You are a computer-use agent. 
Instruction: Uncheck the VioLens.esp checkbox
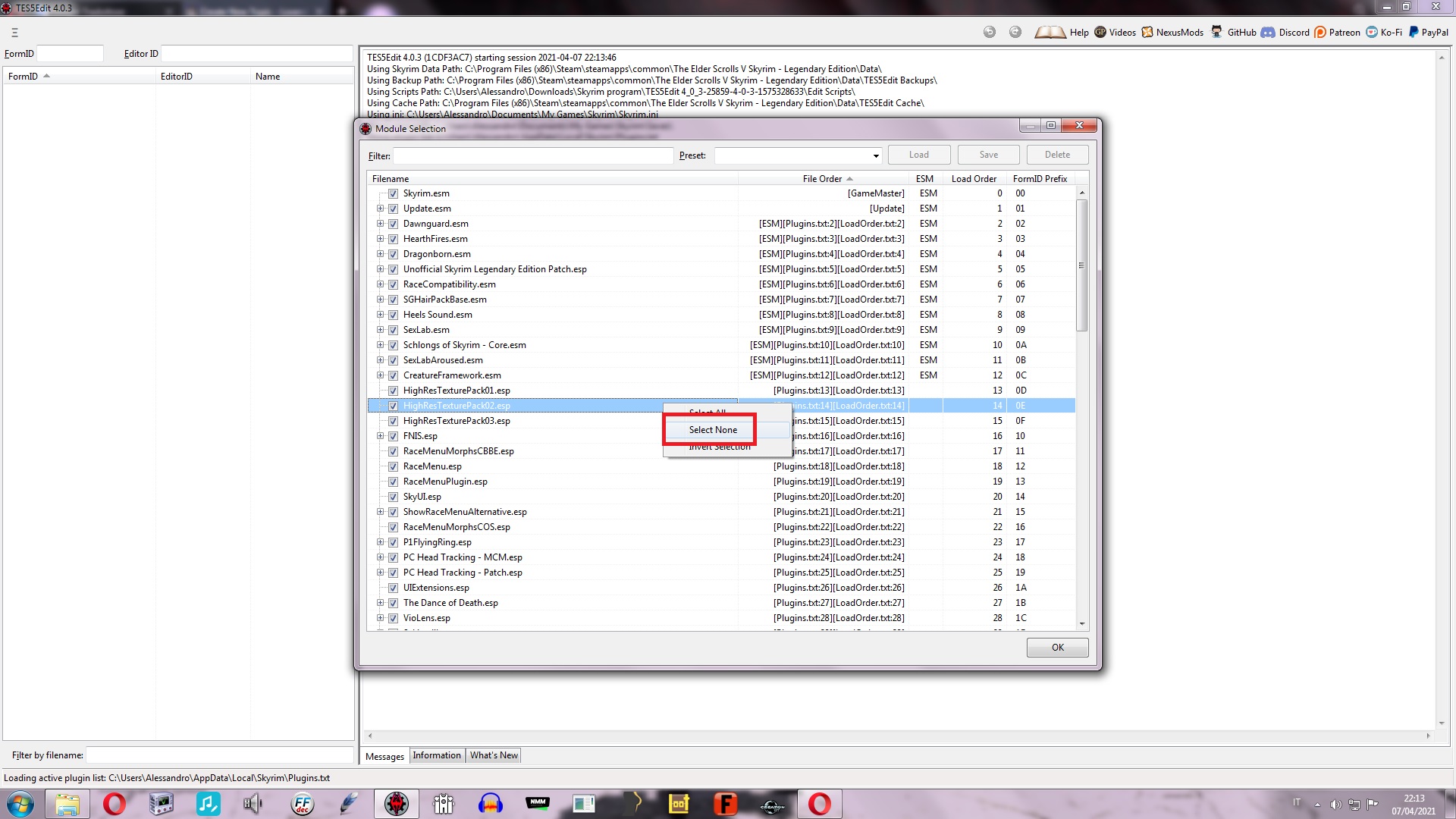tap(393, 618)
